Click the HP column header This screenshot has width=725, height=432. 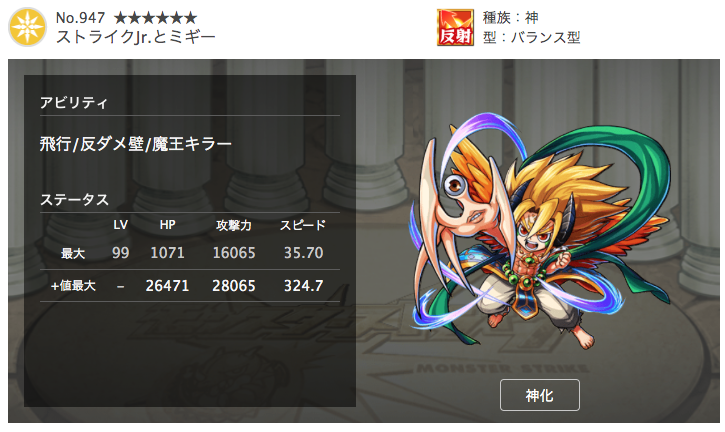click(x=167, y=225)
